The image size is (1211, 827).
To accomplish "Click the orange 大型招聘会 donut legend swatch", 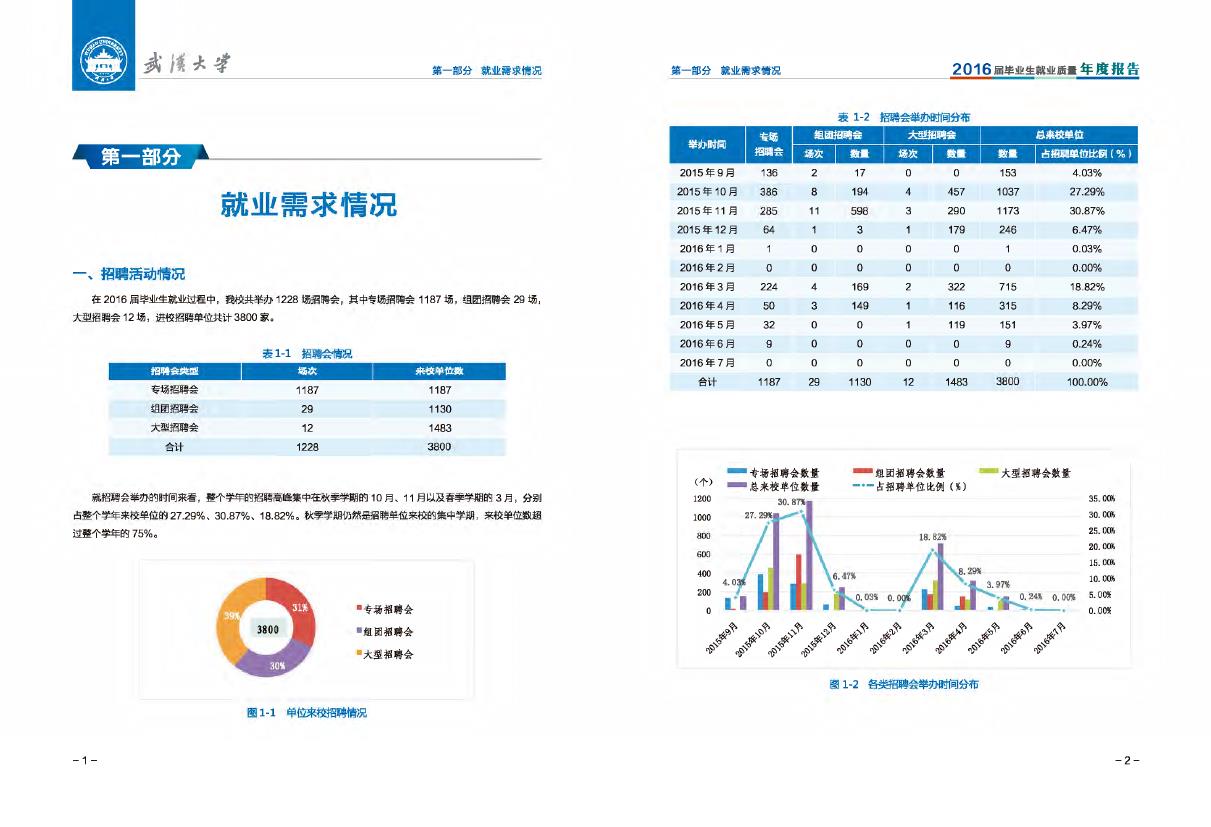I will (358, 653).
